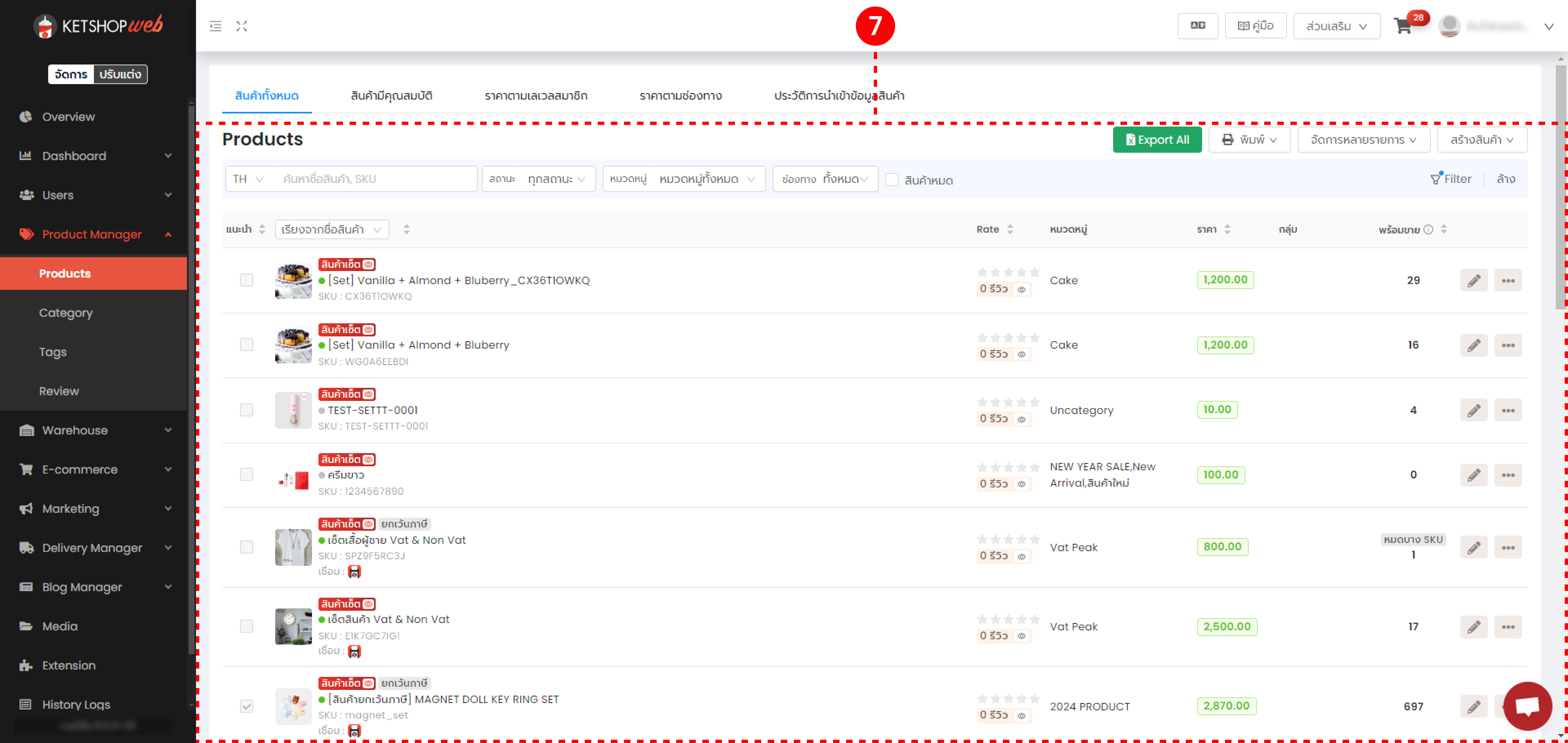
Task: Open product link เซ็ตสินค้า Vat & Non Vat
Action: click(x=388, y=620)
